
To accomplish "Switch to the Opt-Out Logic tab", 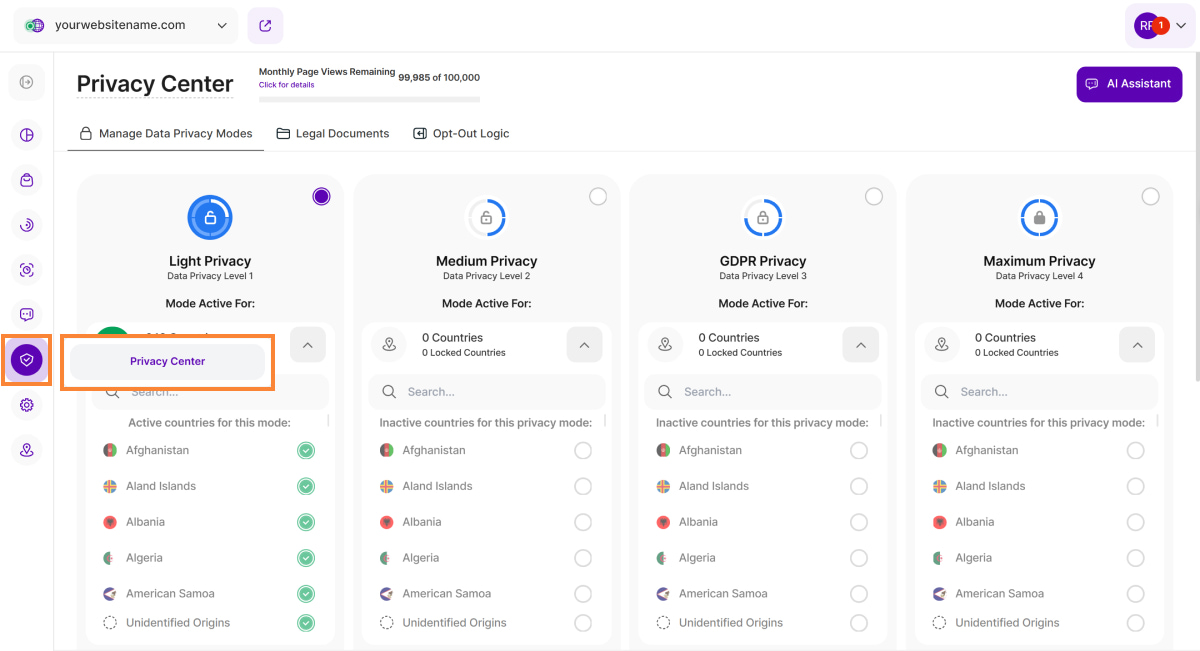I will point(461,134).
